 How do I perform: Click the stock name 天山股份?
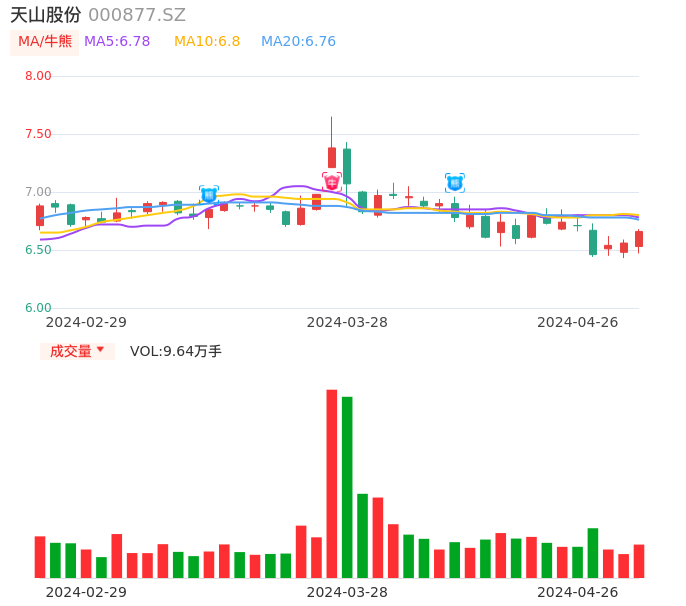[x=46, y=15]
